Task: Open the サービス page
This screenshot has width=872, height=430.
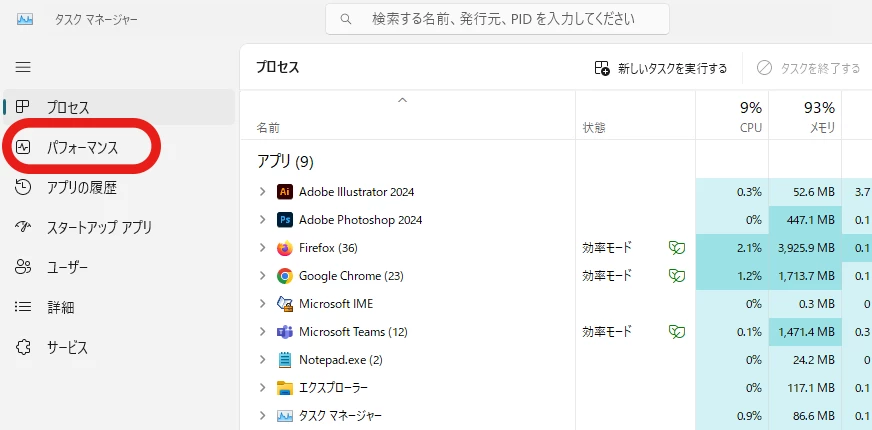Action: coord(119,348)
